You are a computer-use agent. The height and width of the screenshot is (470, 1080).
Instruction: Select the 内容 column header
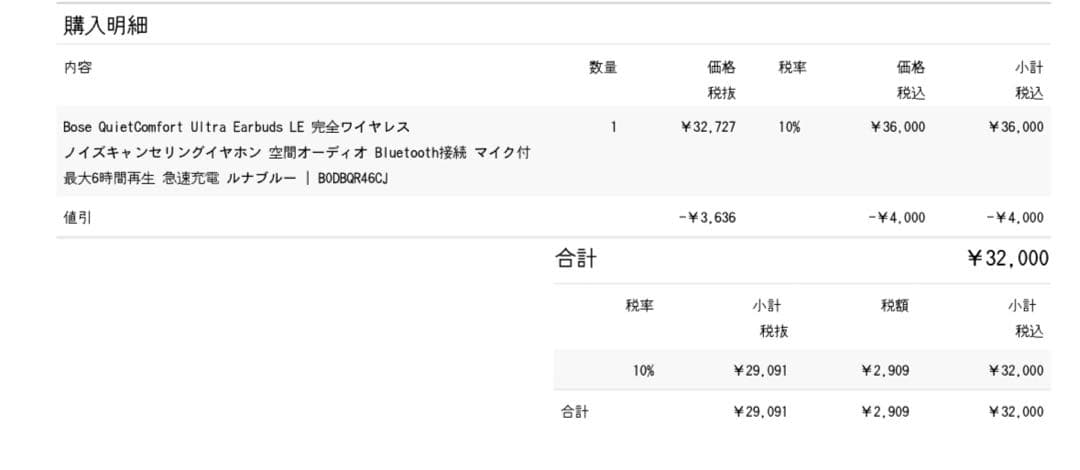coord(78,68)
